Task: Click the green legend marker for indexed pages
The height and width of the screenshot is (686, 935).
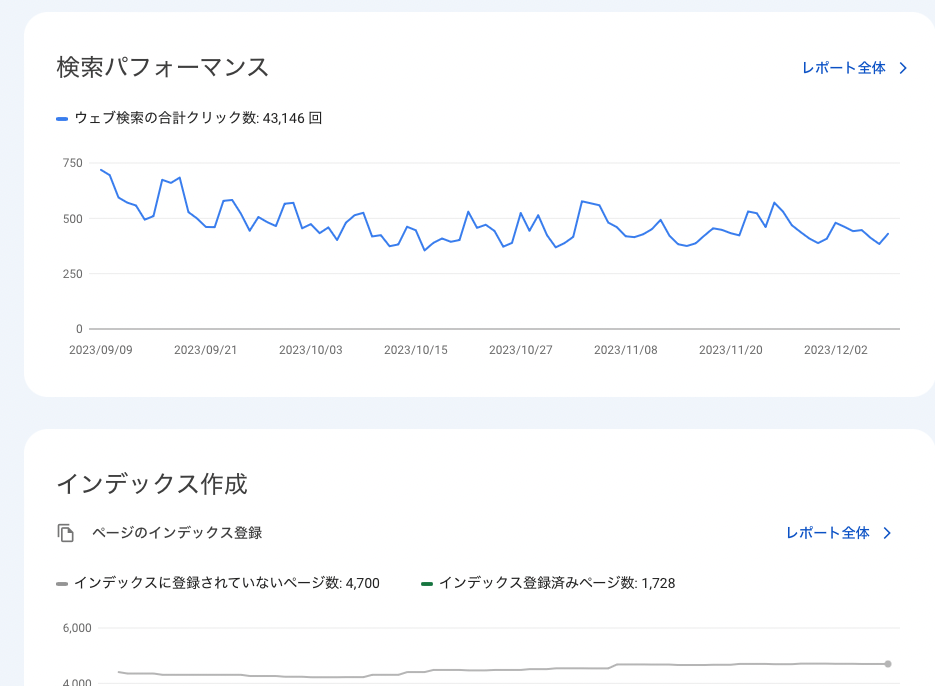Action: pyautogui.click(x=427, y=583)
